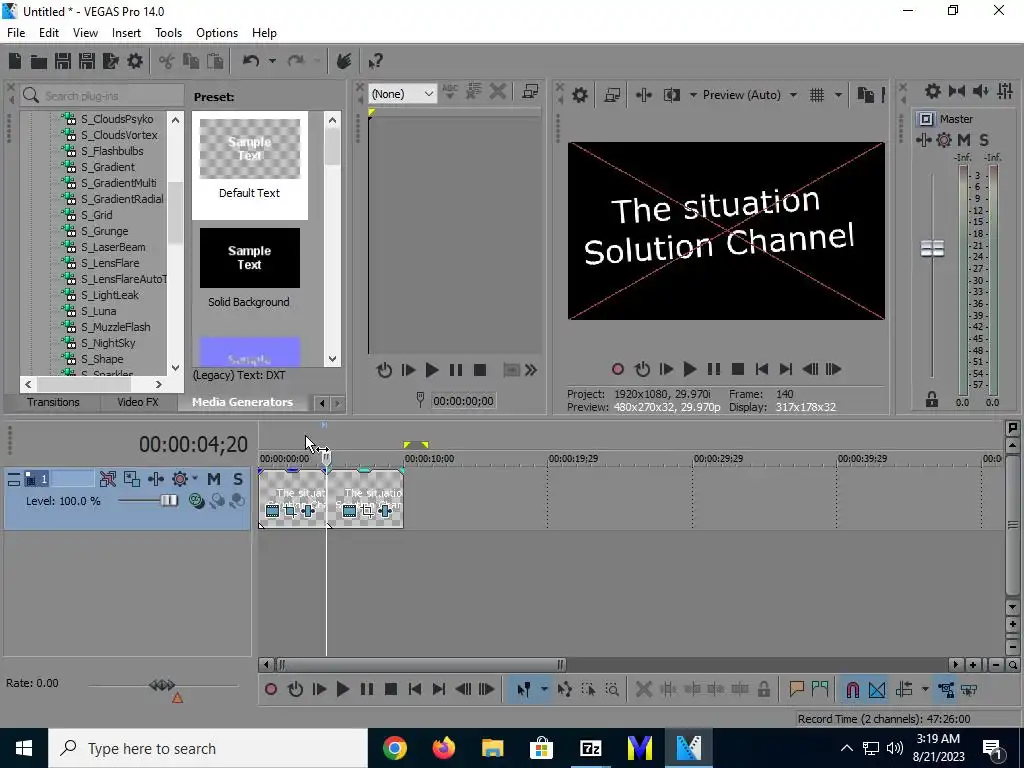The image size is (1024, 768).
Task: Toggle Enable Snapping magnet icon
Action: [852, 690]
